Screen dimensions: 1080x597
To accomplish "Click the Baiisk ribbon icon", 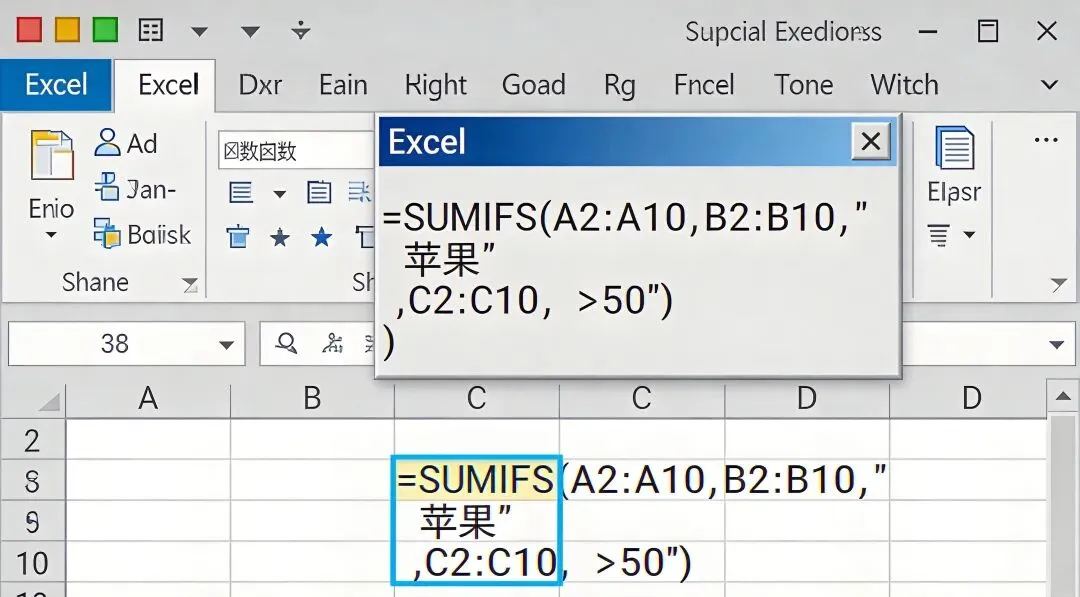I will coord(107,233).
